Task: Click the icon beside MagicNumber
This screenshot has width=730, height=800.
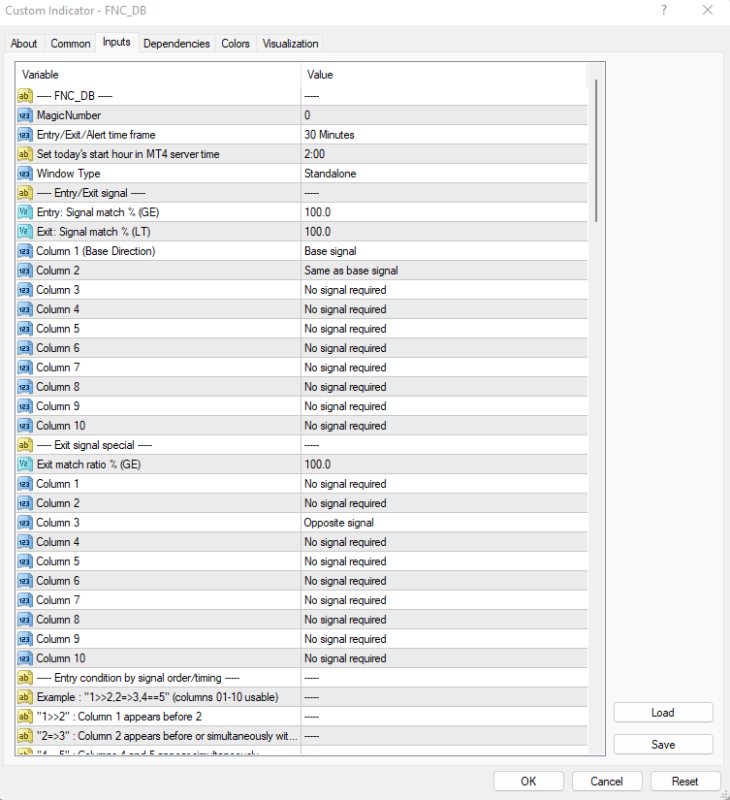Action: coord(24,115)
